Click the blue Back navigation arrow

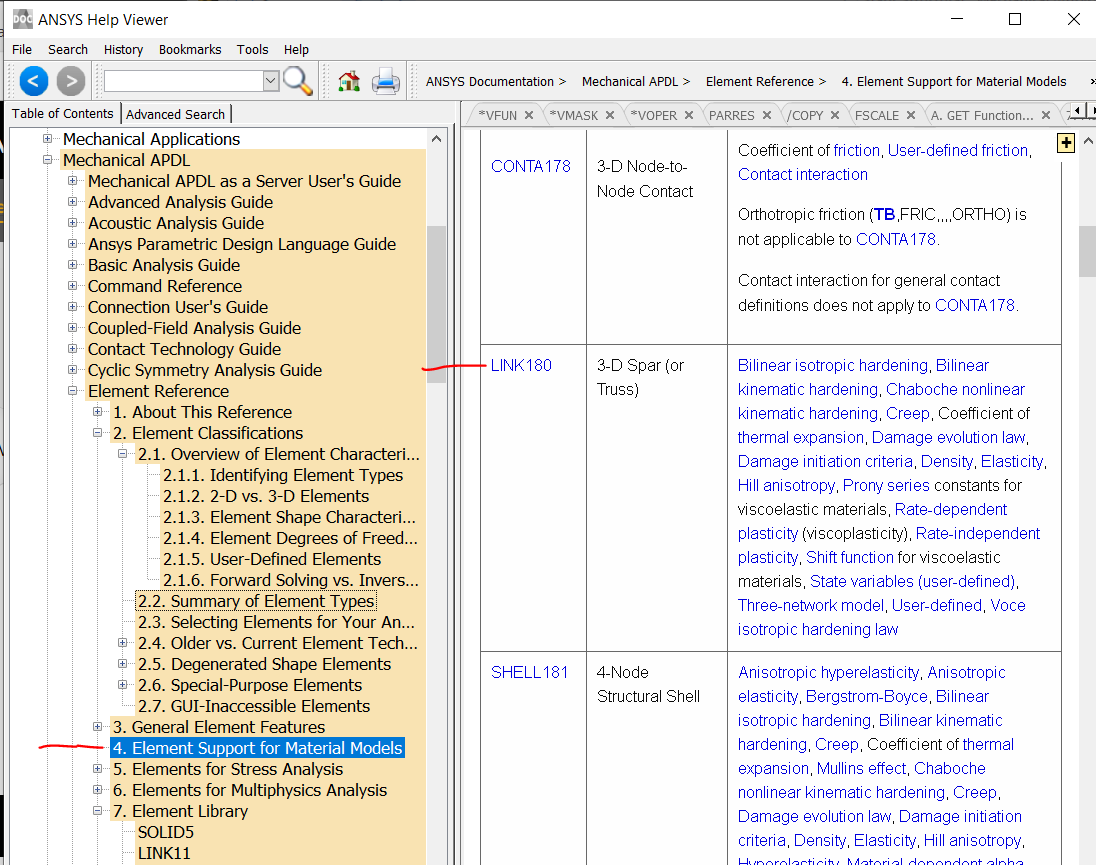(34, 81)
